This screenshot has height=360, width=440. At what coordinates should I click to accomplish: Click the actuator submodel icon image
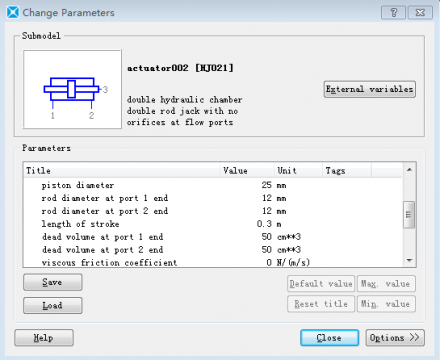point(72,89)
